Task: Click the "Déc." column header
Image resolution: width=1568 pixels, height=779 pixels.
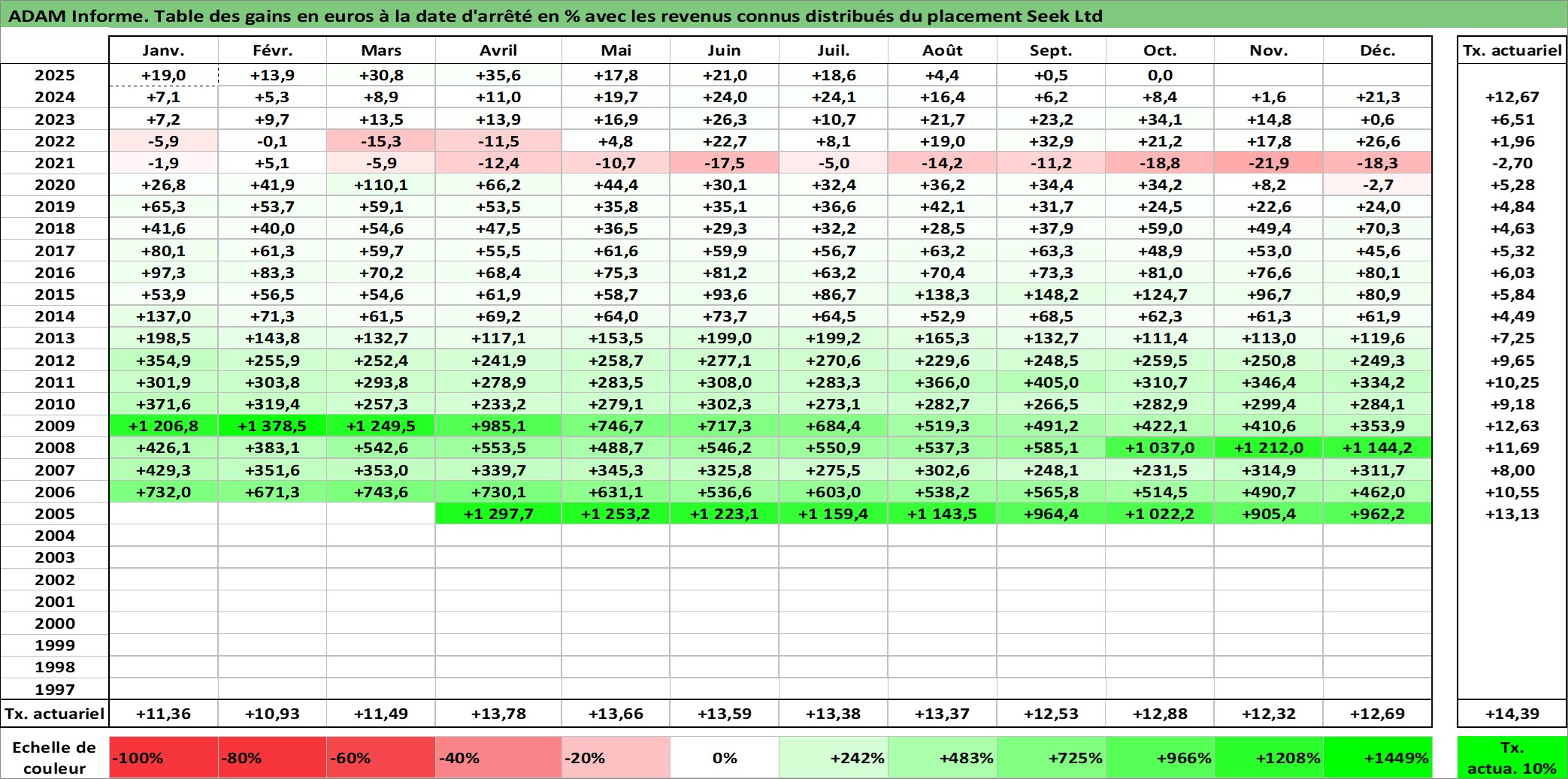Action: tap(1378, 50)
